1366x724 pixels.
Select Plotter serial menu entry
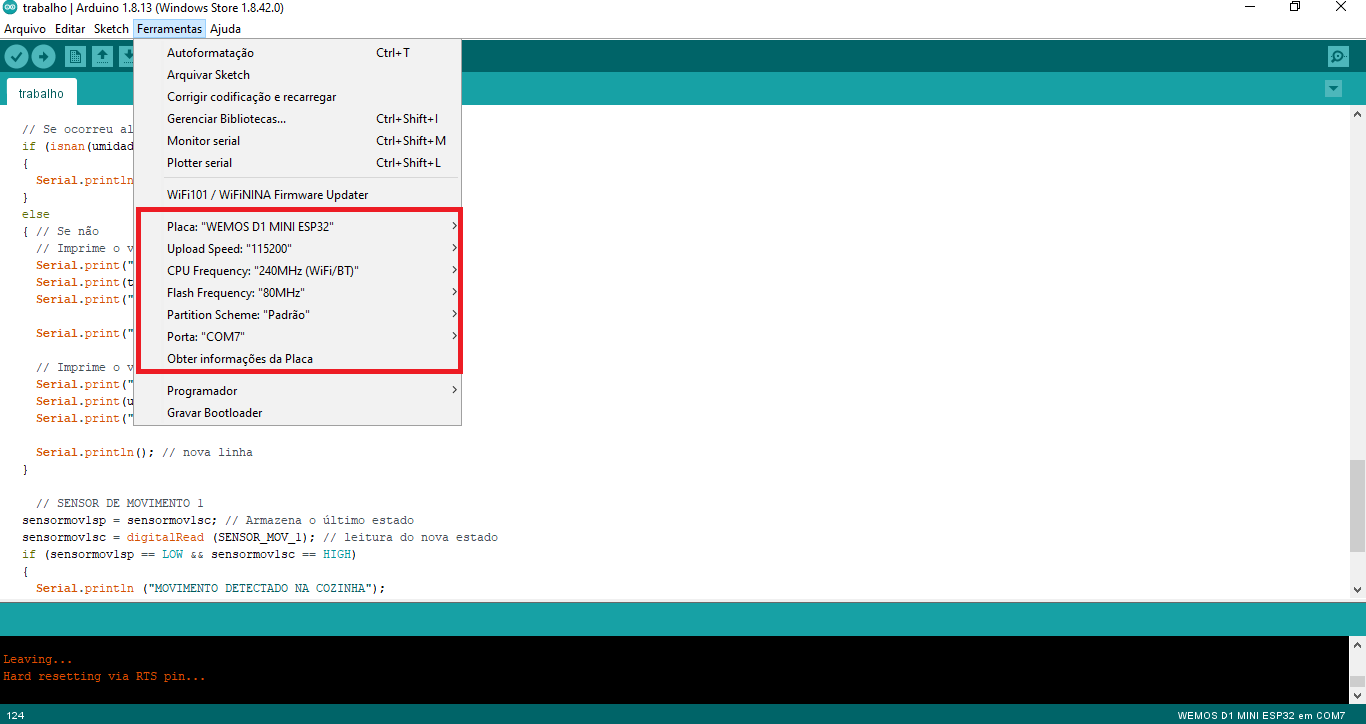coord(297,163)
